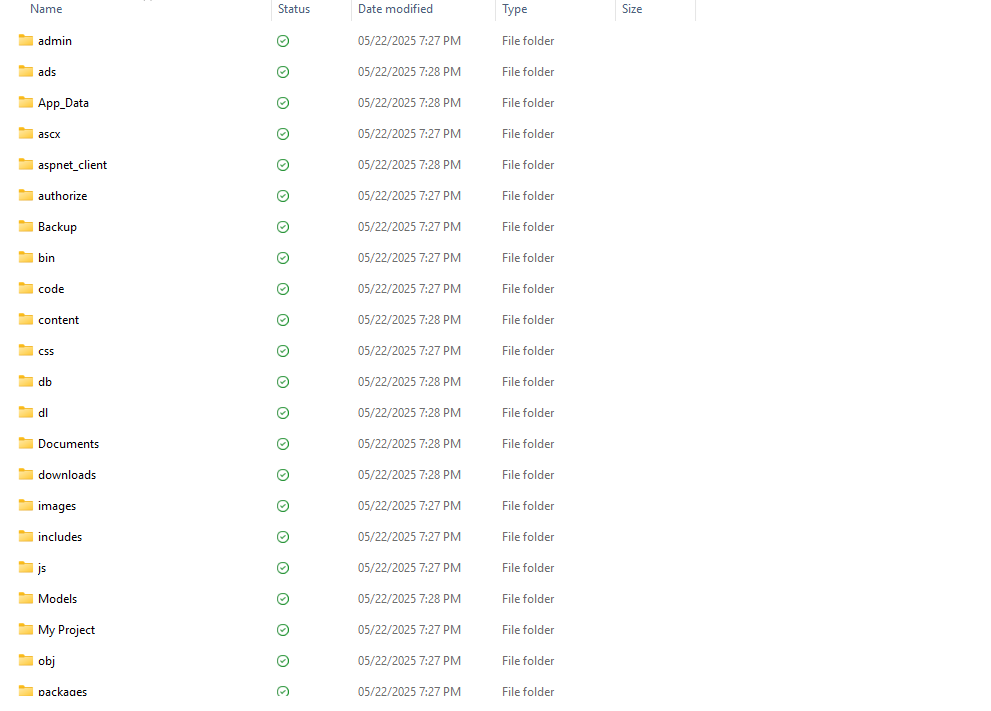Click the aspnet_client folder icon
The height and width of the screenshot is (711, 991).
click(26, 165)
